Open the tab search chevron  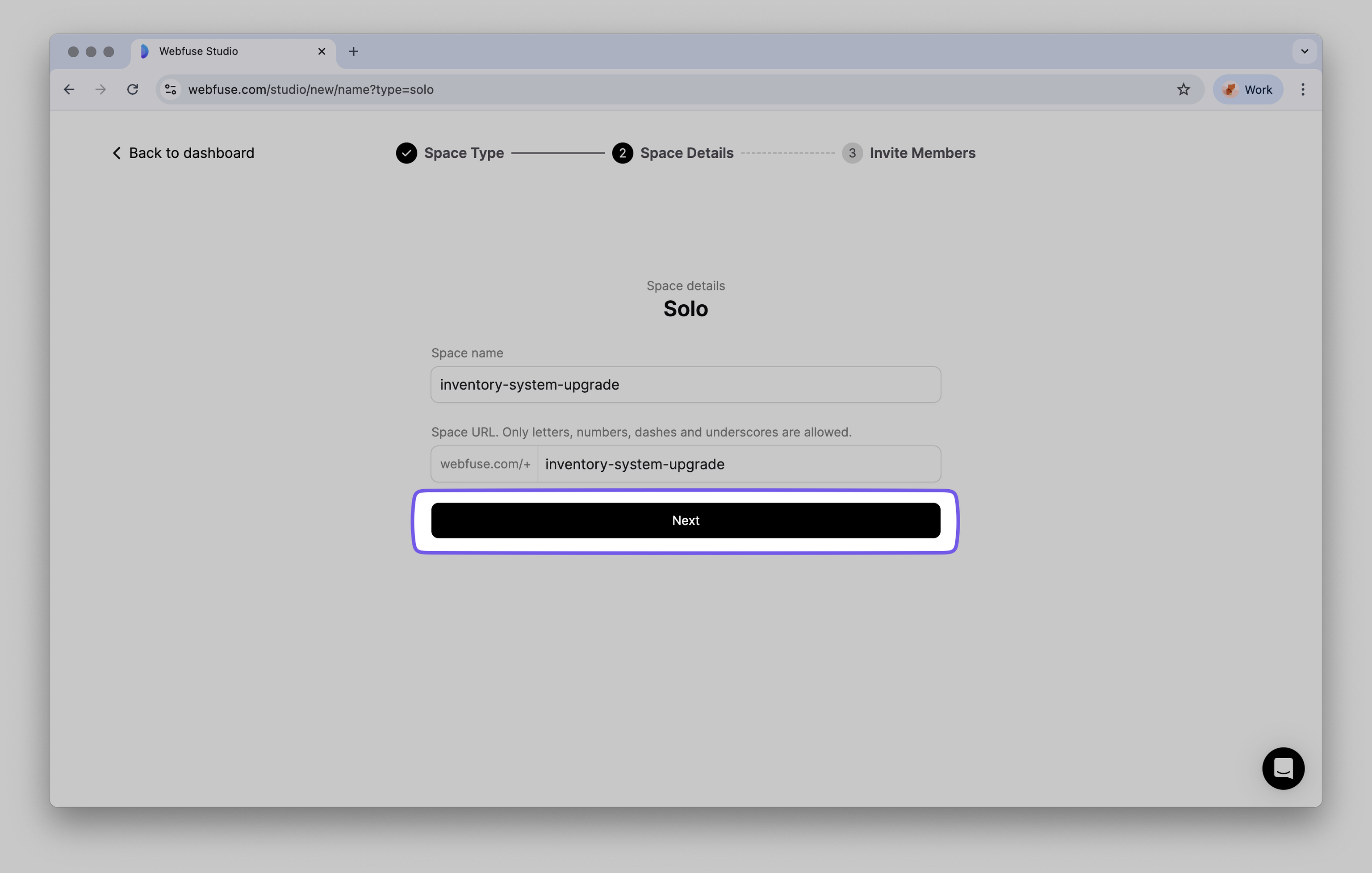pos(1304,51)
